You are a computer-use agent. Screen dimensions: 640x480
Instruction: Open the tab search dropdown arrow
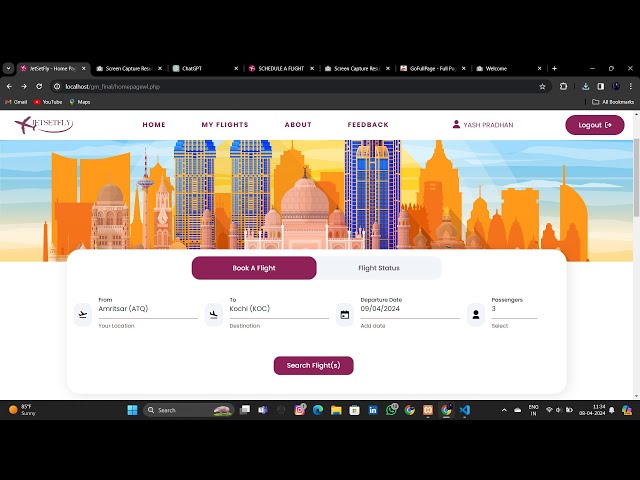tap(8, 69)
